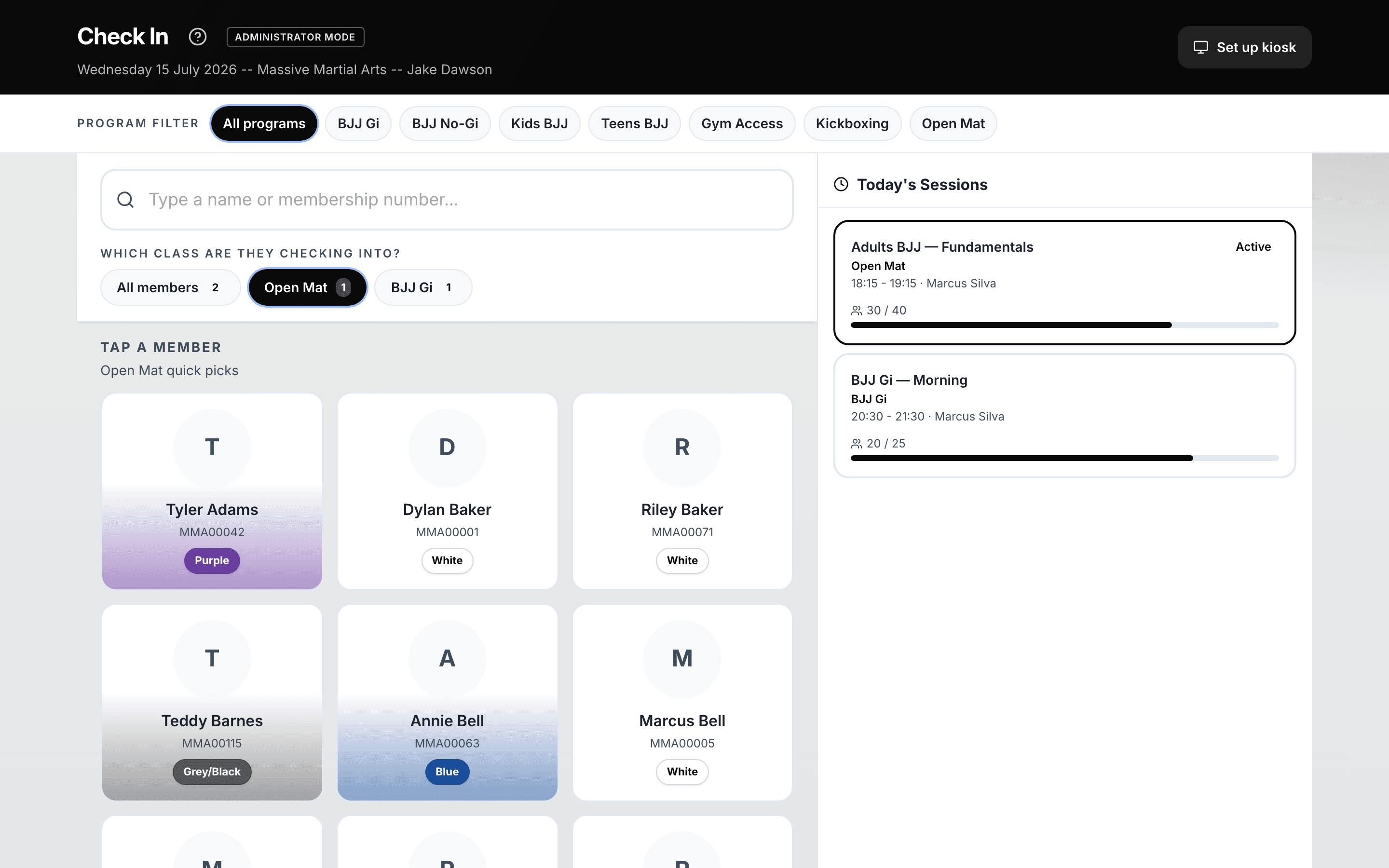The height and width of the screenshot is (868, 1389).
Task: Tap the Annie Bell name
Action: click(x=447, y=721)
